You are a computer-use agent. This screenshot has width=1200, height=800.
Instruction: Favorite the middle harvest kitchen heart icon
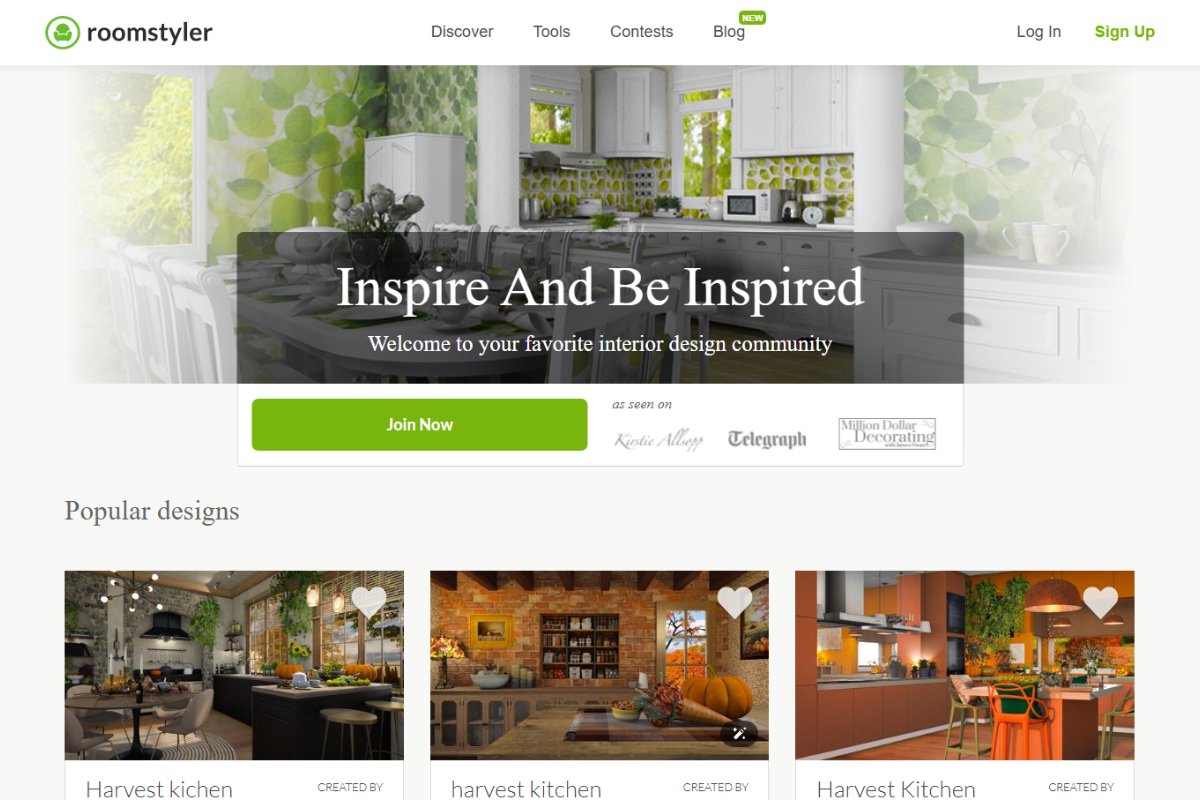coord(734,602)
